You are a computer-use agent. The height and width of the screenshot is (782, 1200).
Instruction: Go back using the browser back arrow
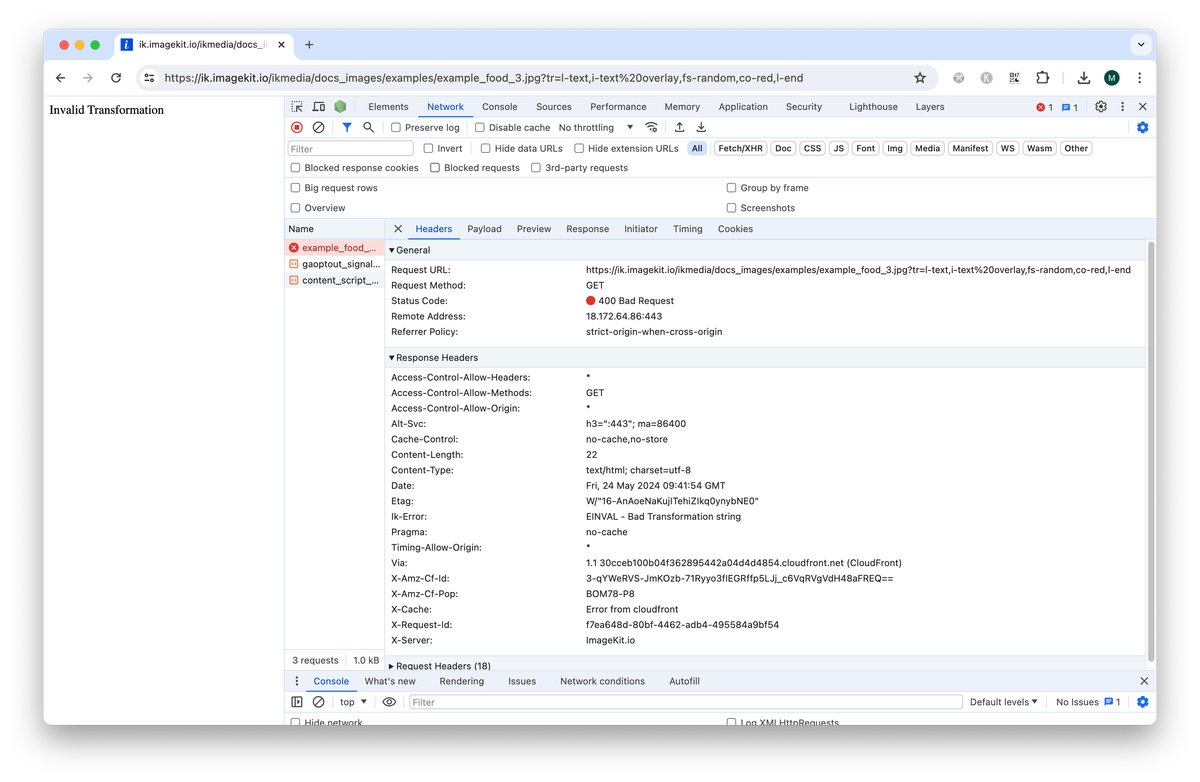pos(61,78)
